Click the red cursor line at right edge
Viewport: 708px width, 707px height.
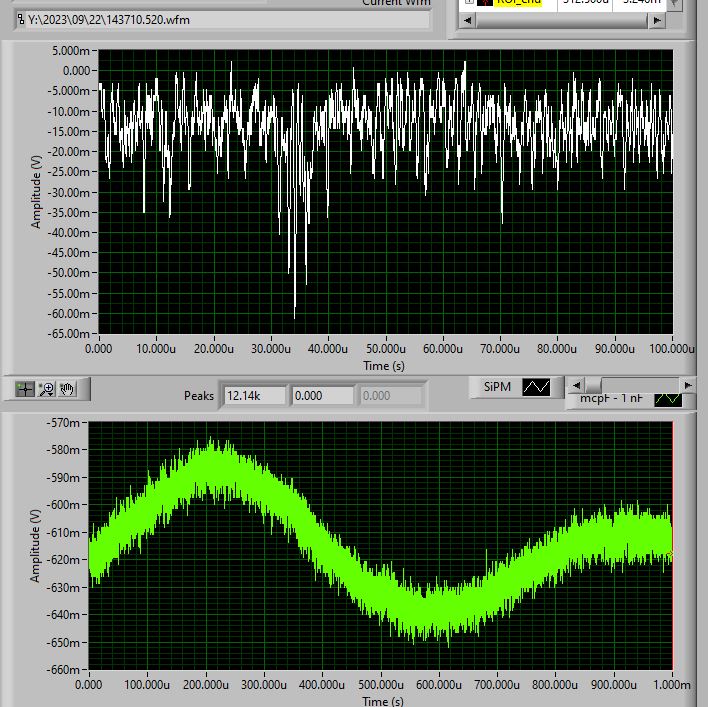pos(672,545)
